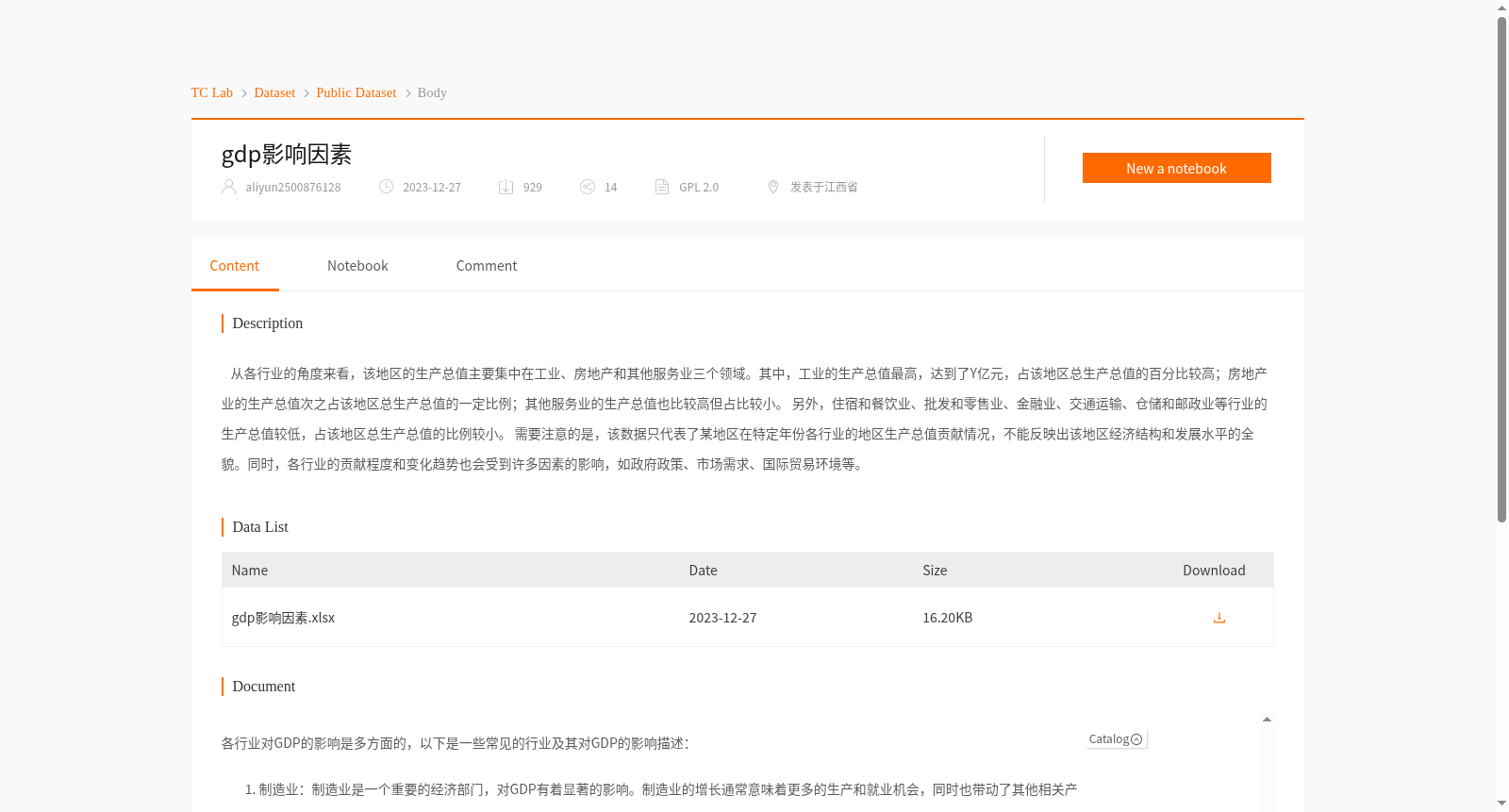Click the author user icon

coord(228,187)
